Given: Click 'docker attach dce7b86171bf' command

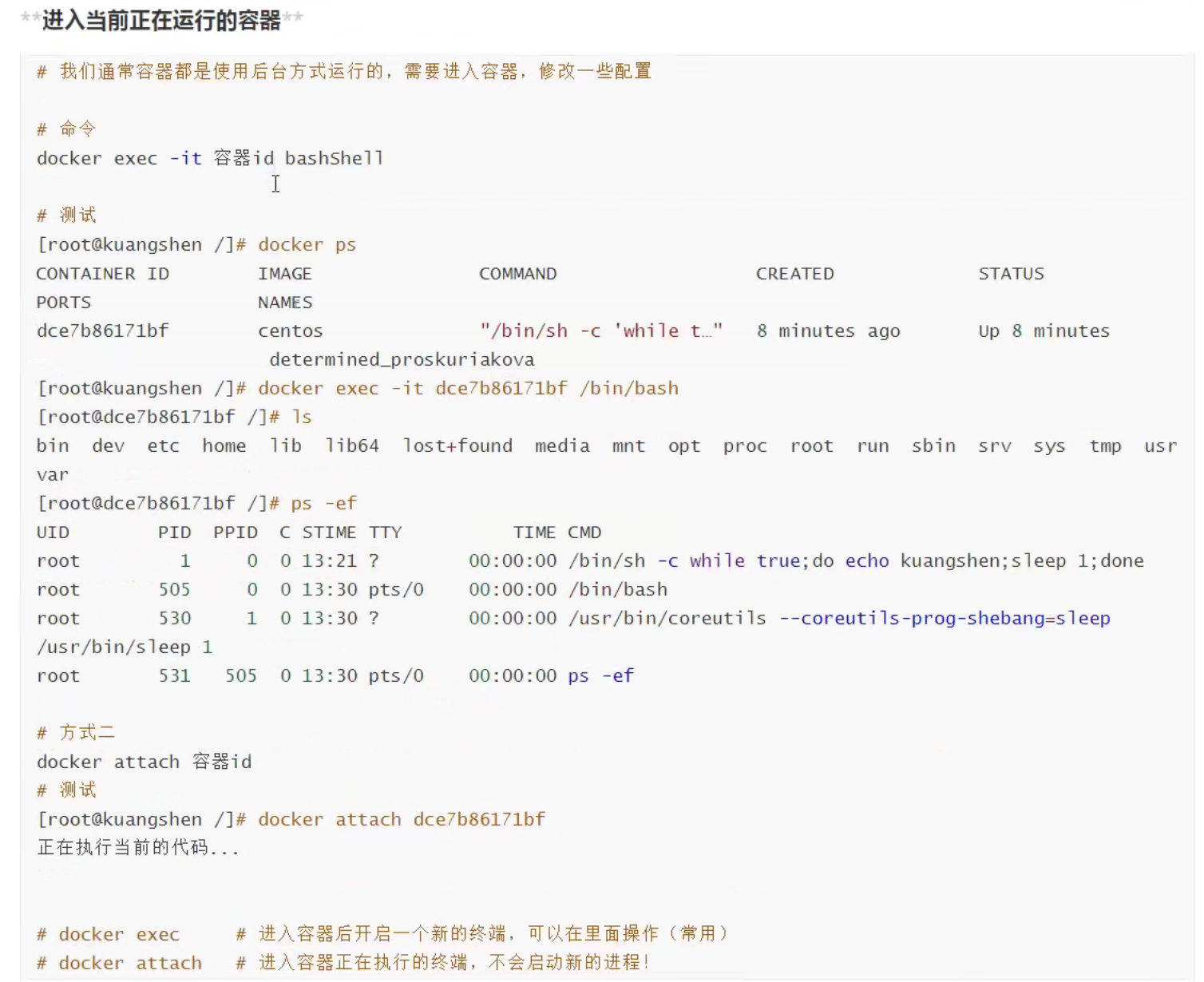Looking at the screenshot, I should [x=402, y=819].
